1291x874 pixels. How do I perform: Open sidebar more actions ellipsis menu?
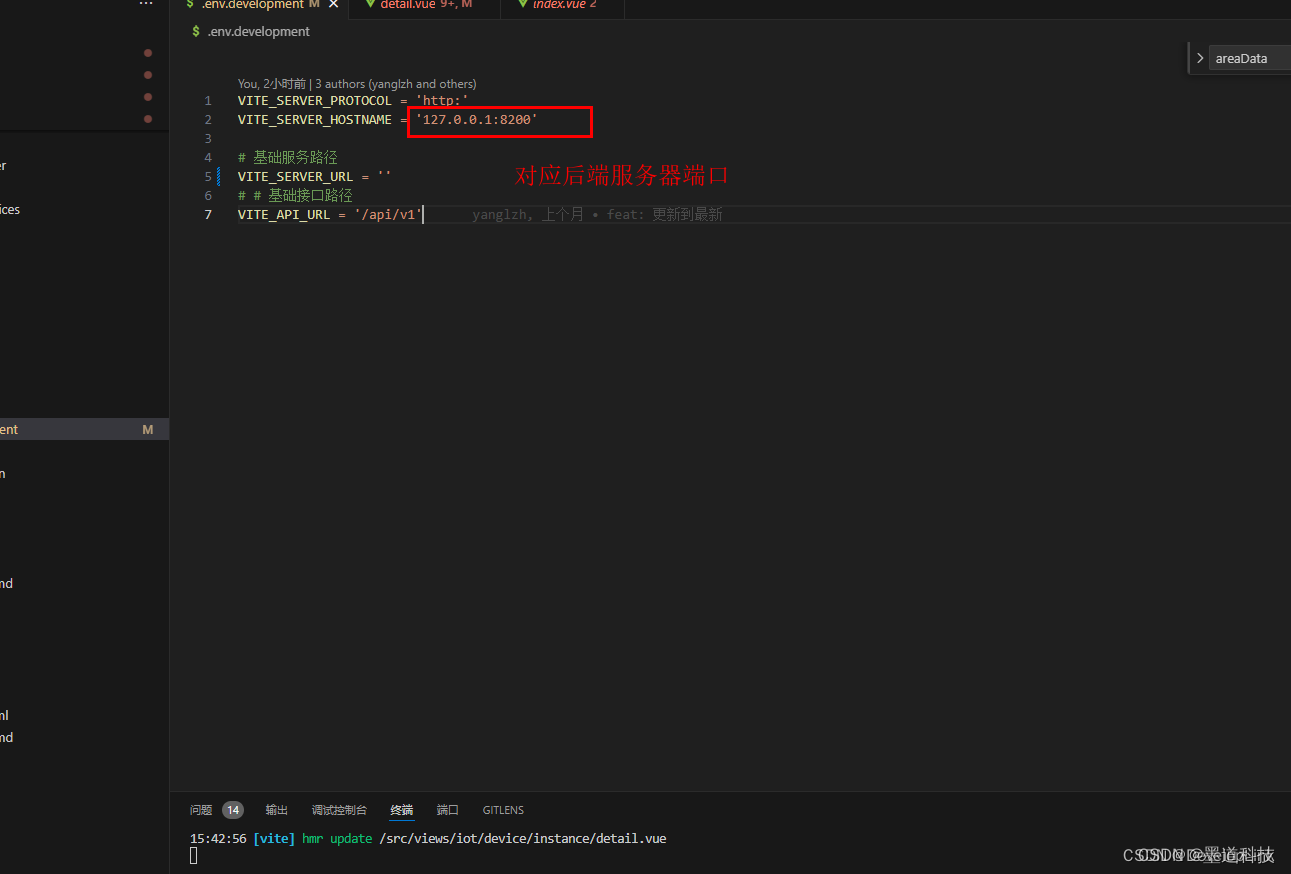pyautogui.click(x=146, y=4)
